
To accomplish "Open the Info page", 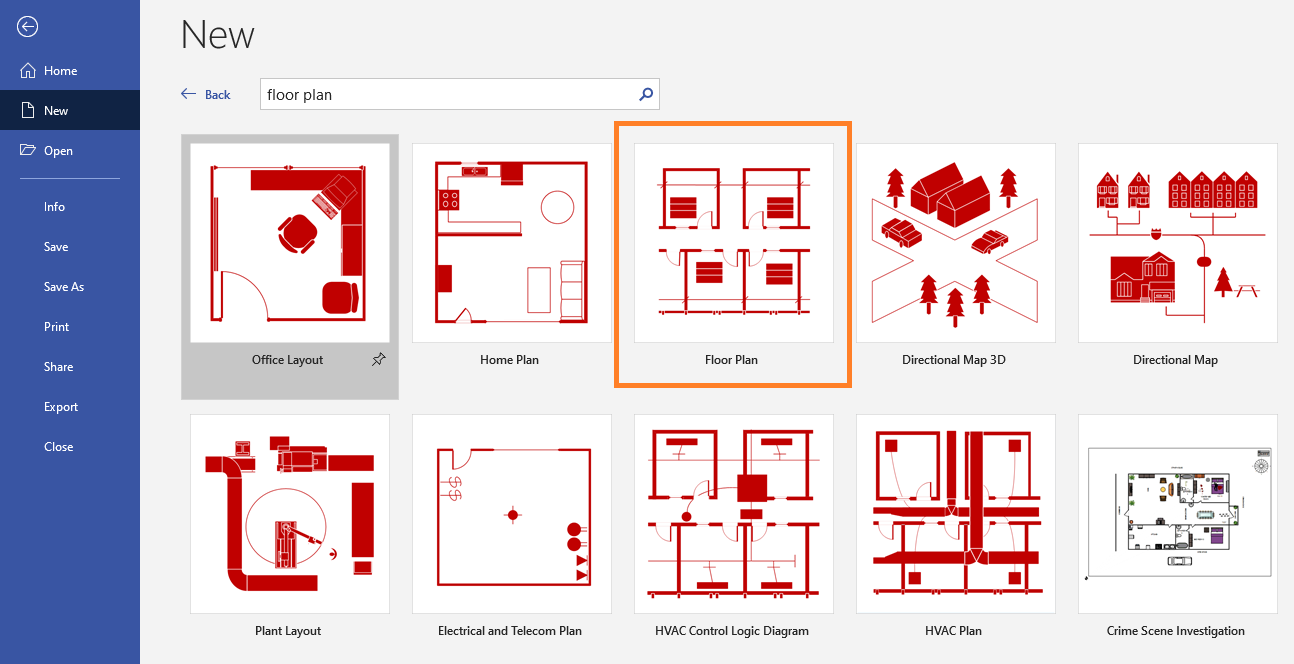I will [x=56, y=206].
